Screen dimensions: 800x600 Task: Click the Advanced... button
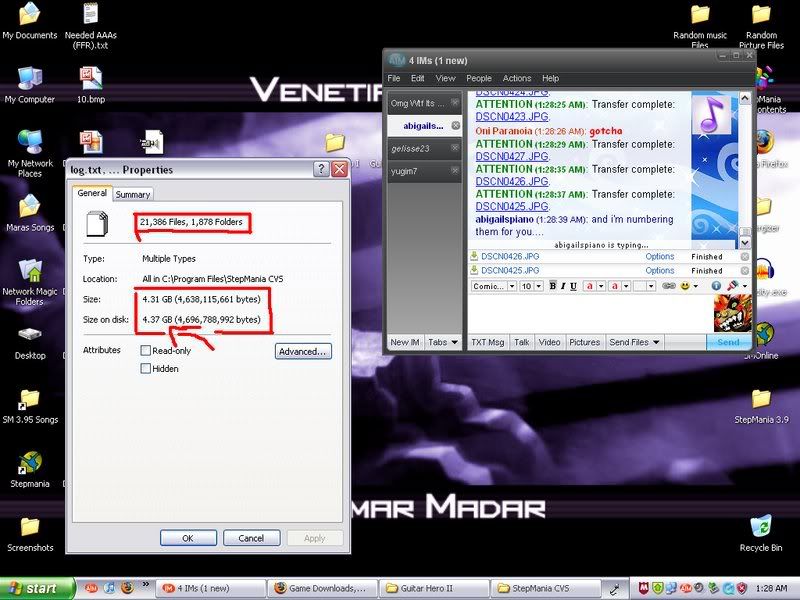302,352
